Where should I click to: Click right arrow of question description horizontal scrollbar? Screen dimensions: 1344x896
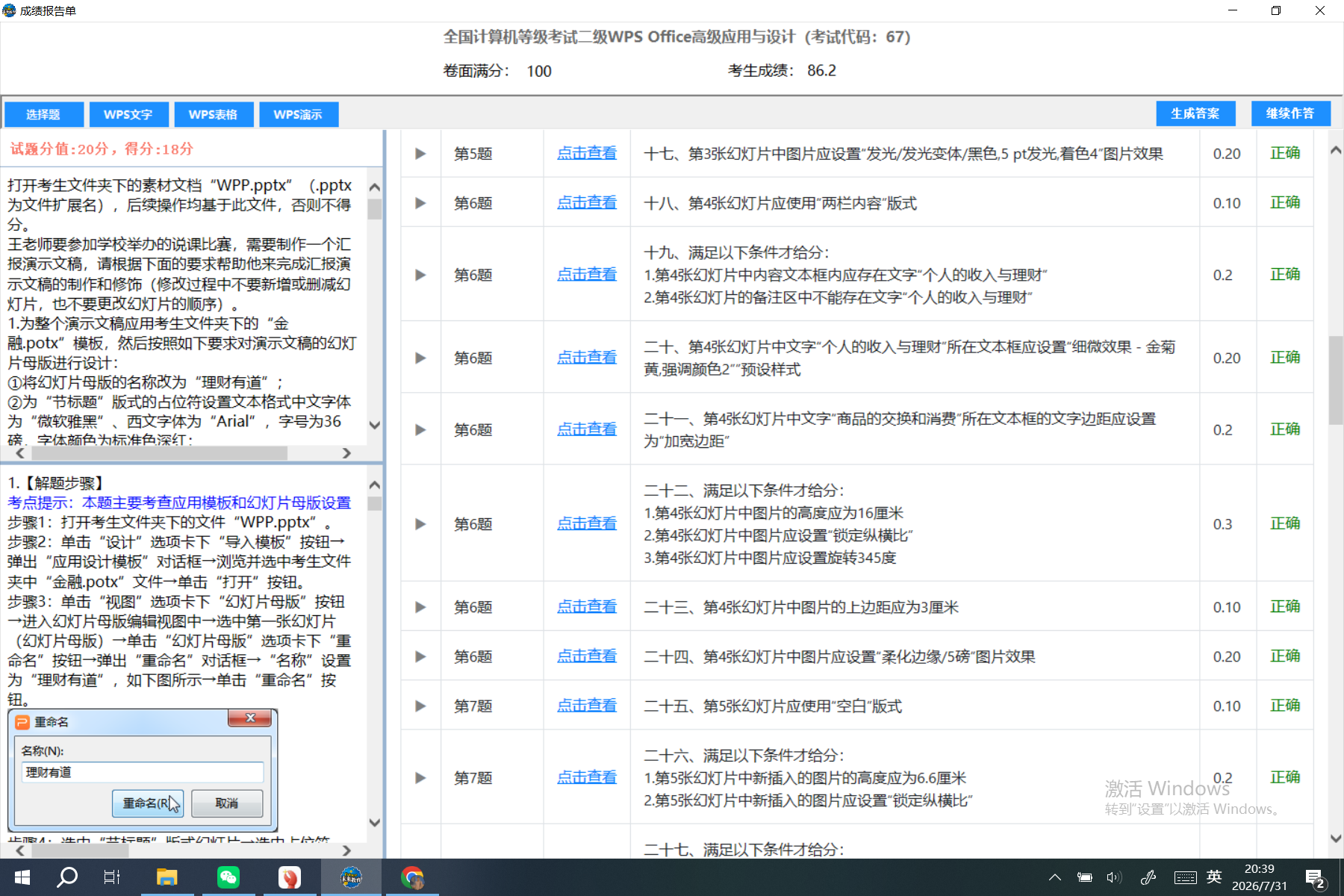point(346,453)
